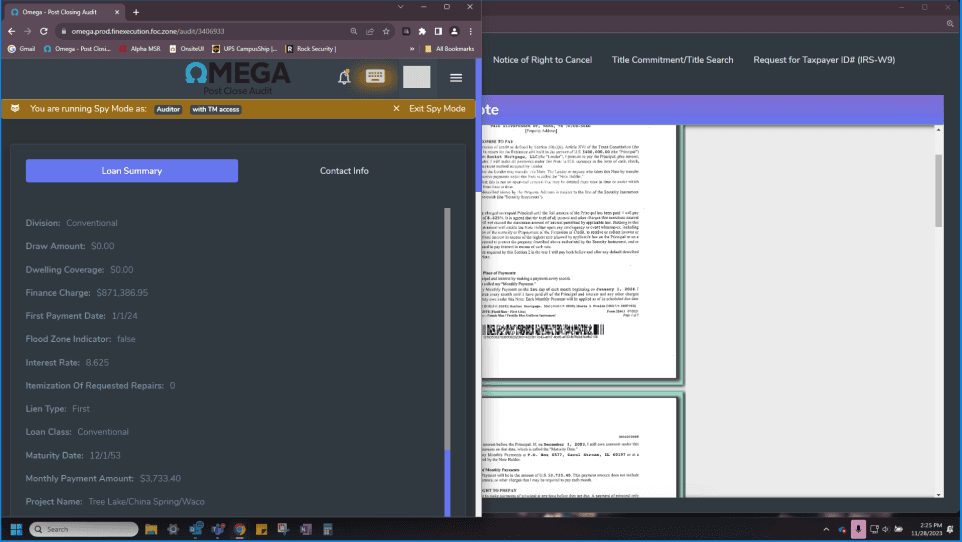Show hidden system tray icons
This screenshot has height=542, width=962.
point(826,529)
